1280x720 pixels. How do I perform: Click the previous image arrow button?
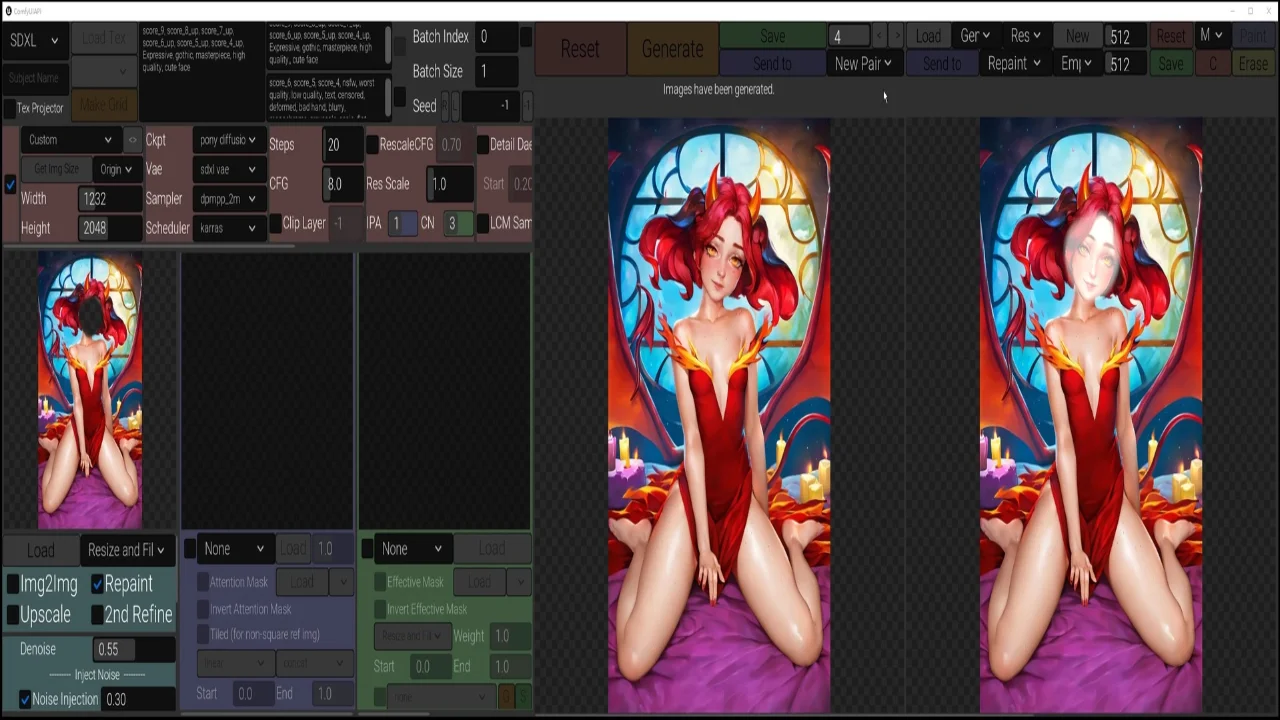(879, 36)
